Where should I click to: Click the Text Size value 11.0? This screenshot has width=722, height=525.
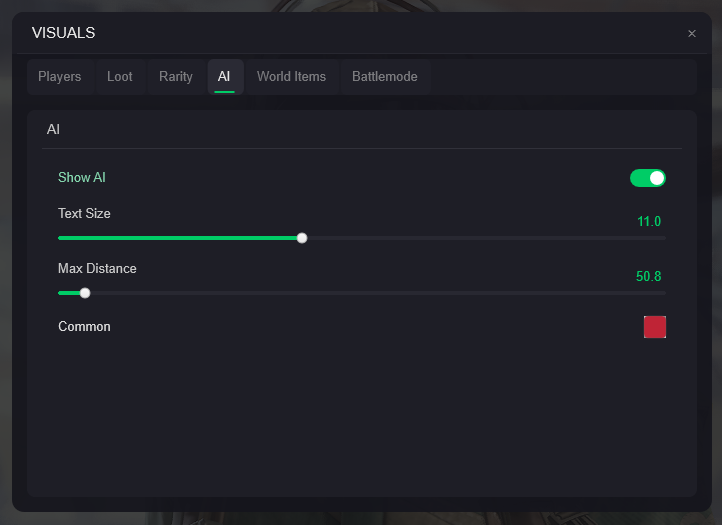click(649, 222)
